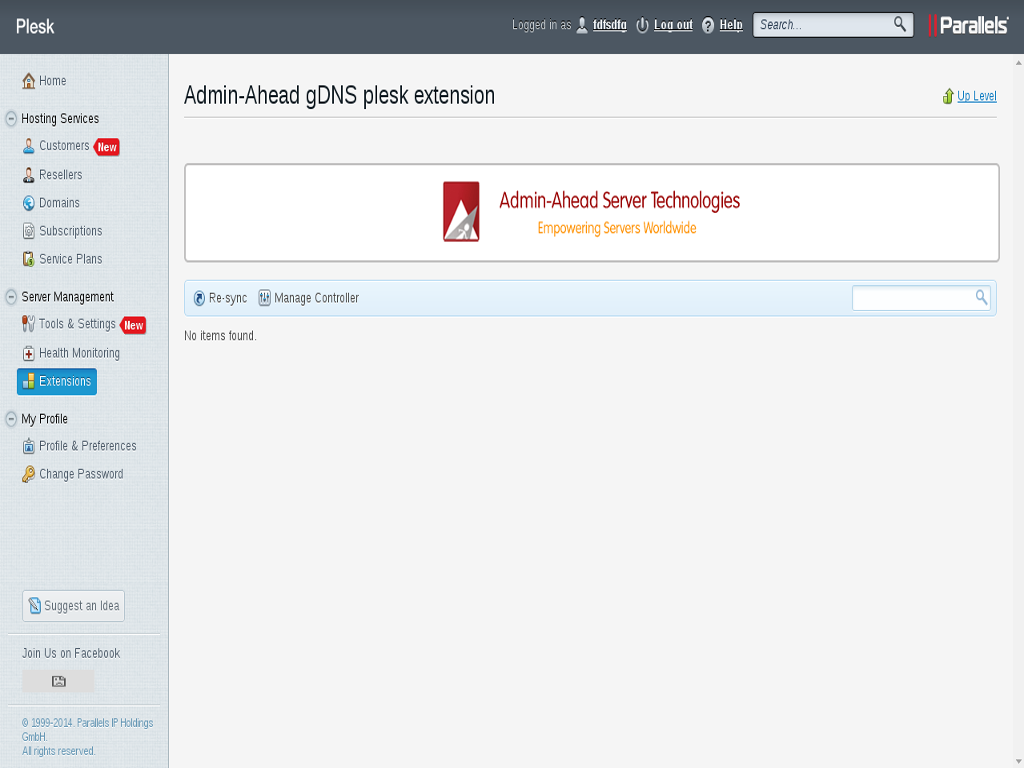Click the Log out power icon
Viewport: 1024px width, 768px height.
642,25
